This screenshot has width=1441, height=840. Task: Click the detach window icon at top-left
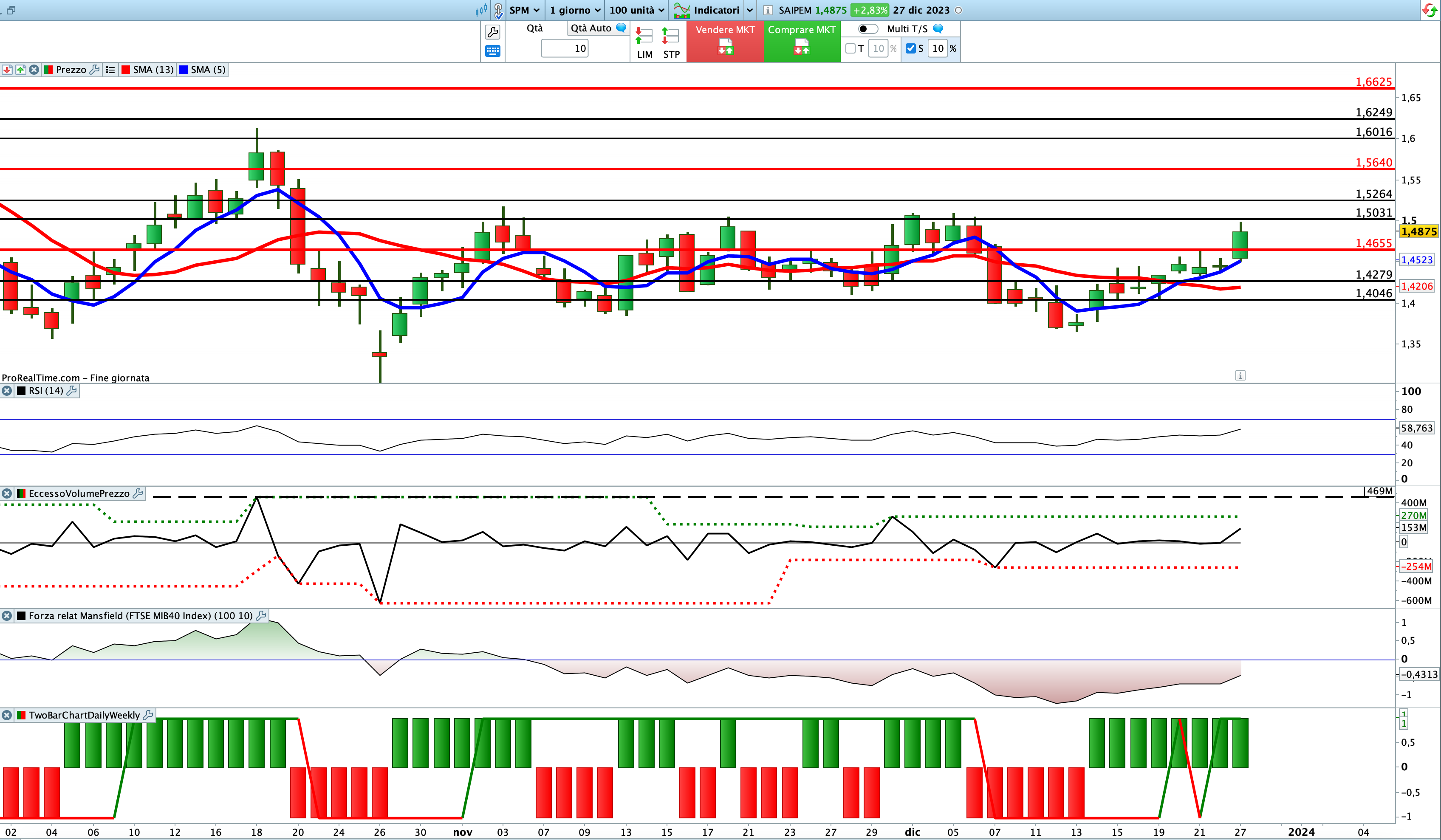11,10
